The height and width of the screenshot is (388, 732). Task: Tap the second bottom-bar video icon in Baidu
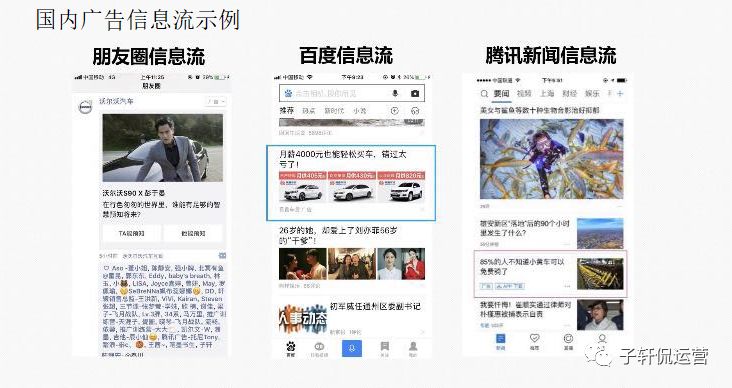click(319, 348)
